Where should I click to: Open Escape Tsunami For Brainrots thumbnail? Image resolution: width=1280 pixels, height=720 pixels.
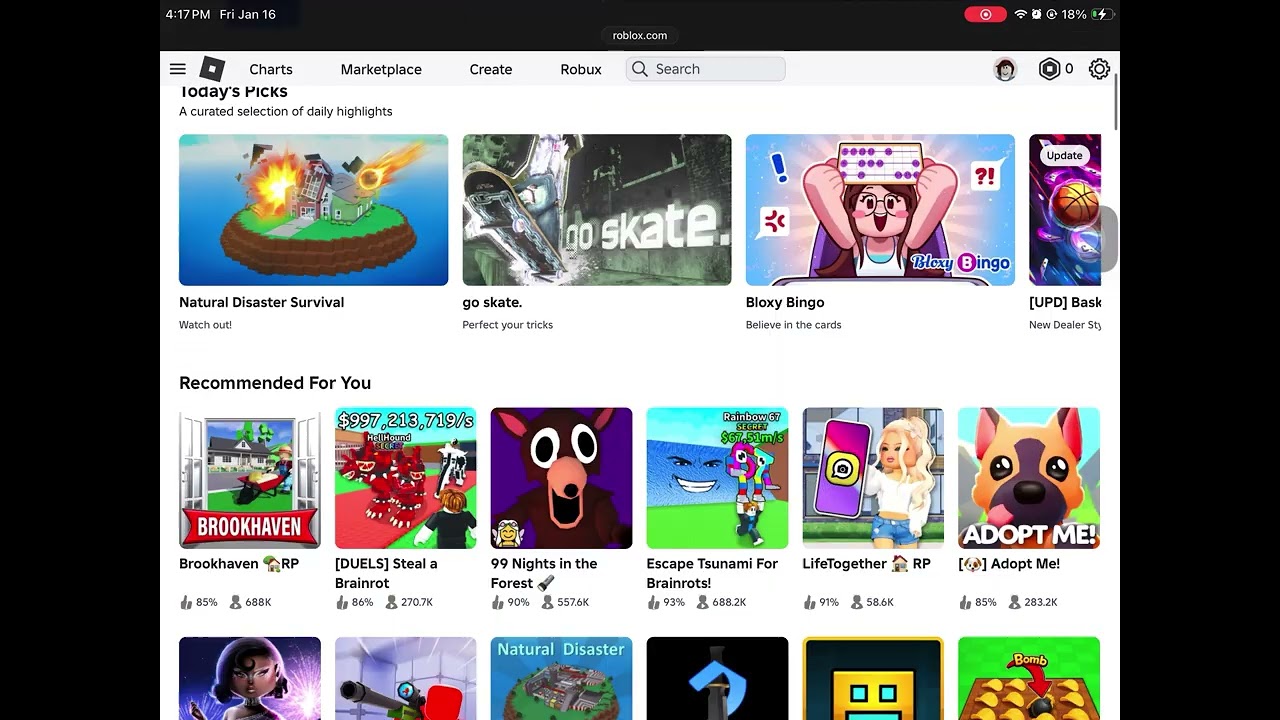click(717, 478)
